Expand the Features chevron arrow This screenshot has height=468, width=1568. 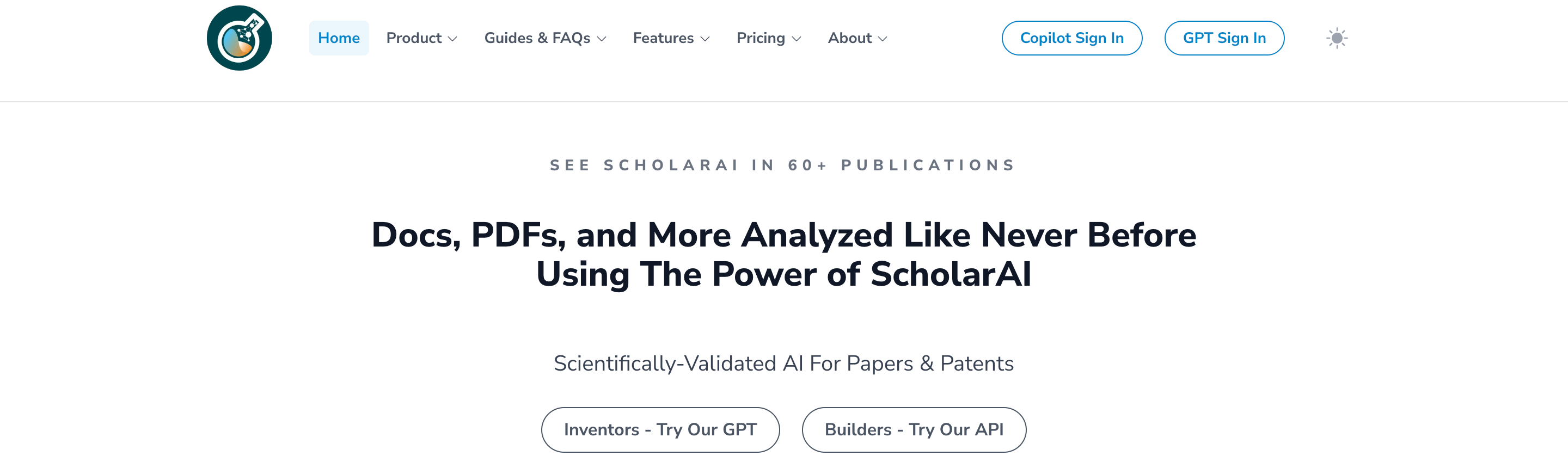[706, 39]
